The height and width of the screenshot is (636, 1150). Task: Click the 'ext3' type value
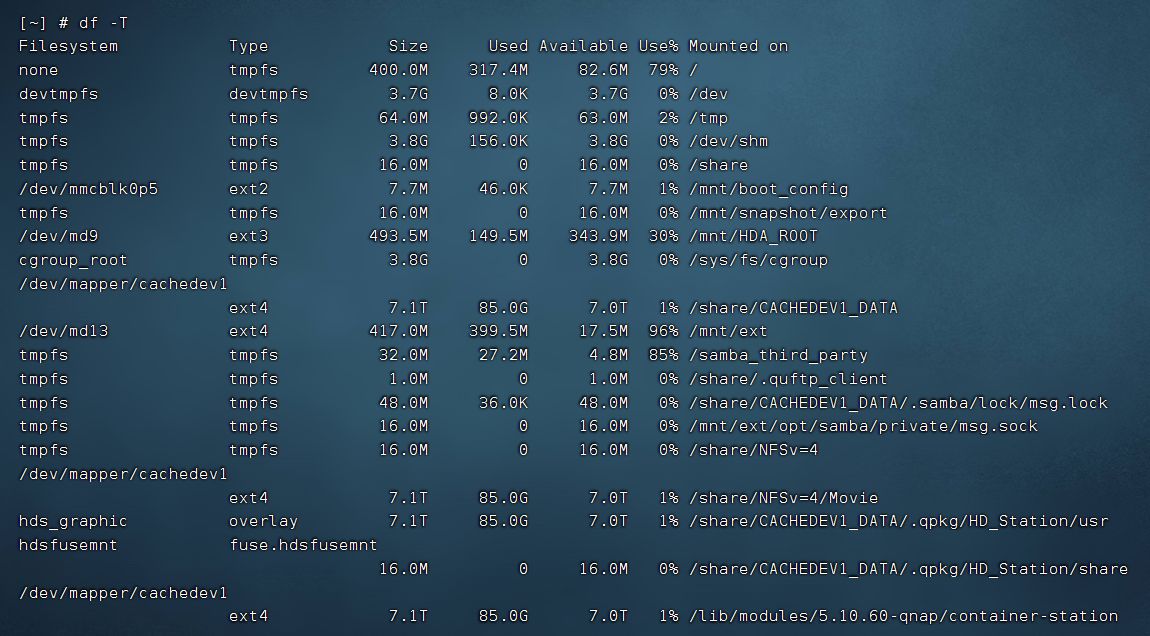click(x=249, y=236)
